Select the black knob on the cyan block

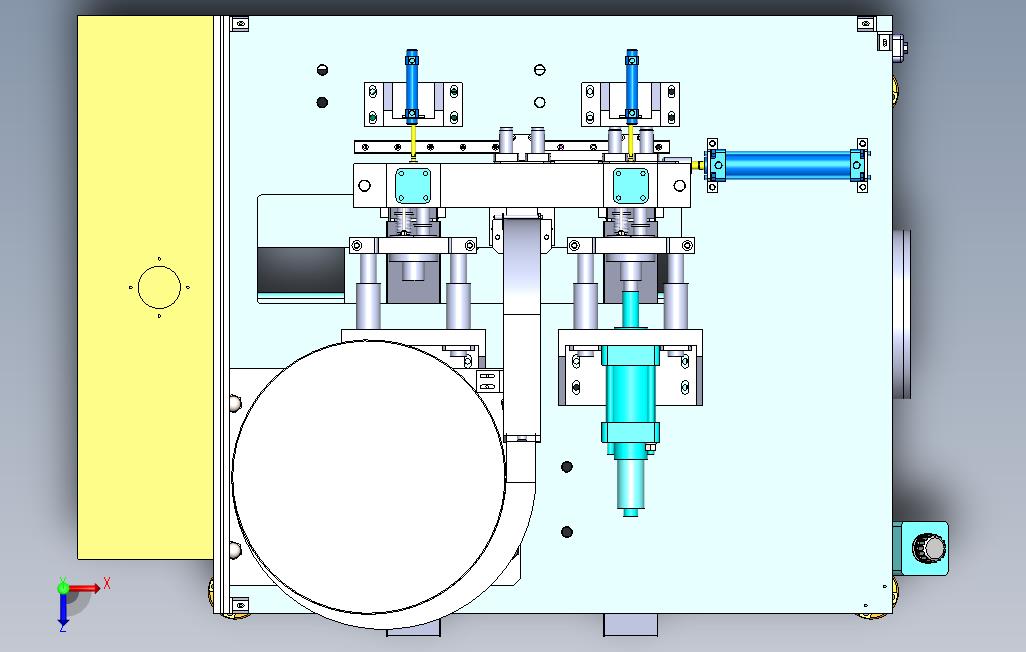[x=929, y=548]
